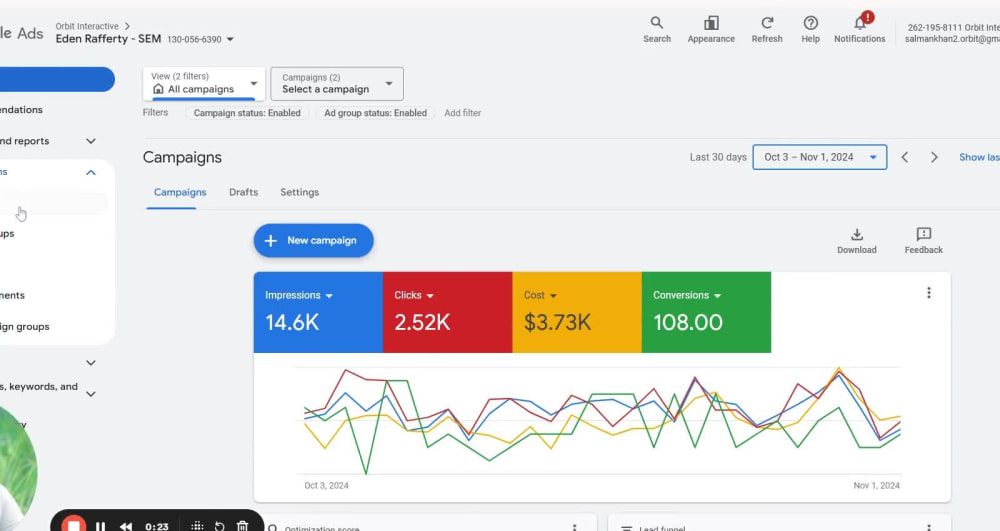1000x531 pixels.
Task: Open the View All campaigns dropdown
Action: (204, 84)
